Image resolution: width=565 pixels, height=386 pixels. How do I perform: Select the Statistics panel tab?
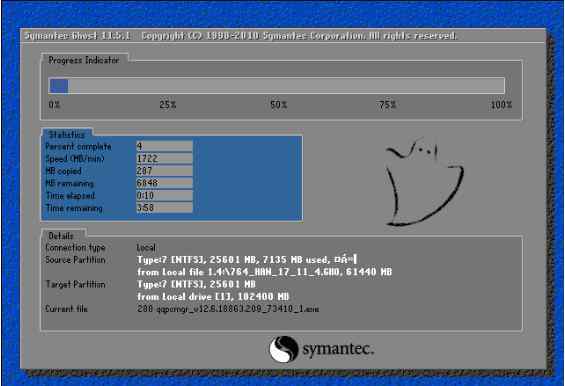click(67, 134)
